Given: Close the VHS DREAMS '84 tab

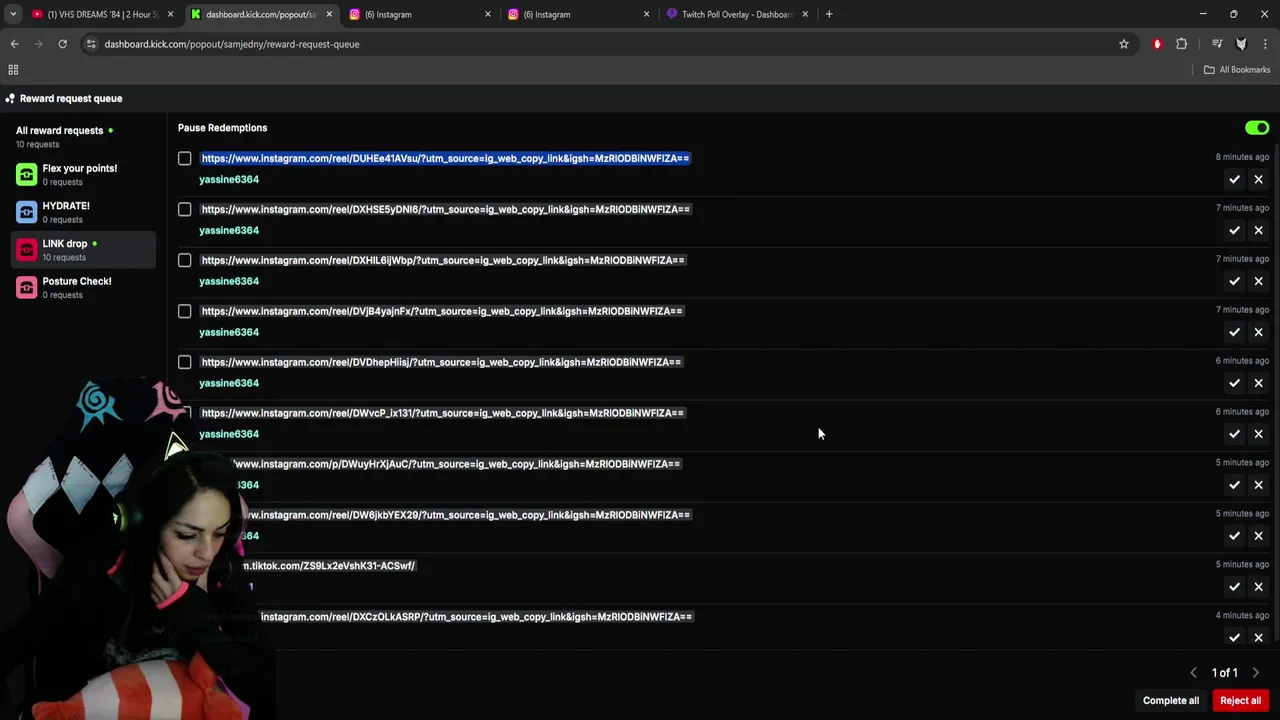Looking at the screenshot, I should pos(170,14).
